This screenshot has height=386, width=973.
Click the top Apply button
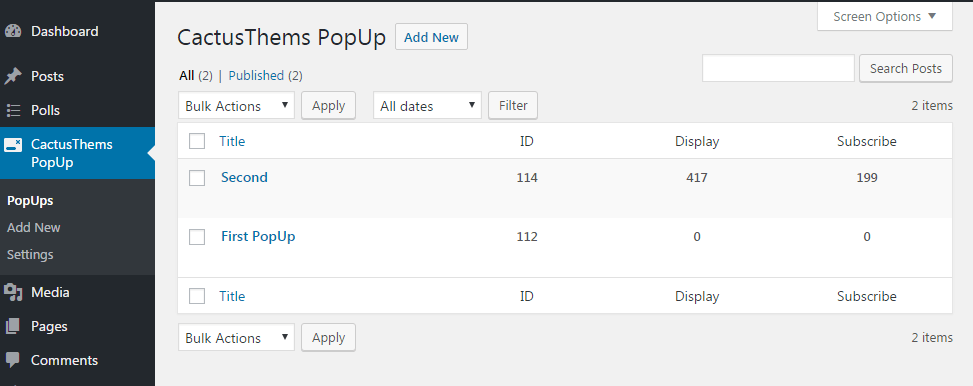[x=328, y=105]
